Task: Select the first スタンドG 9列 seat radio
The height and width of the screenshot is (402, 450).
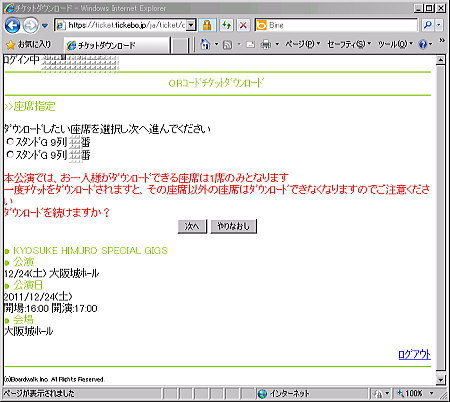Action: pyautogui.click(x=10, y=142)
